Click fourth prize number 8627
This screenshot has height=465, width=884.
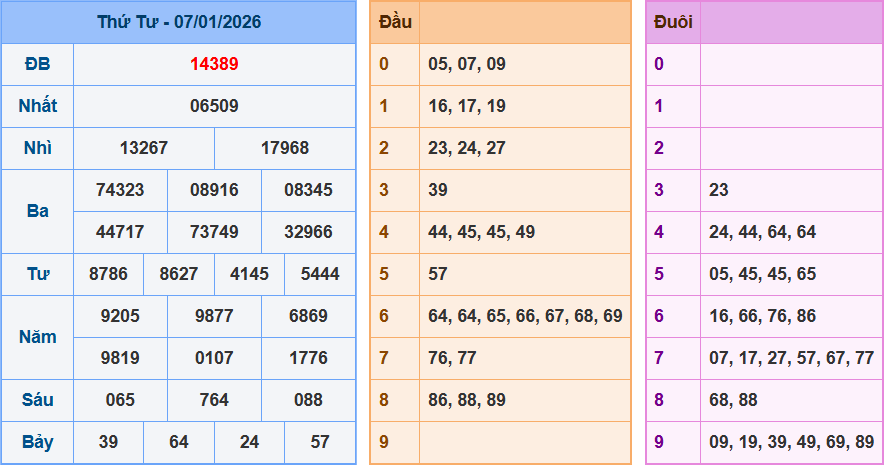click(x=179, y=274)
